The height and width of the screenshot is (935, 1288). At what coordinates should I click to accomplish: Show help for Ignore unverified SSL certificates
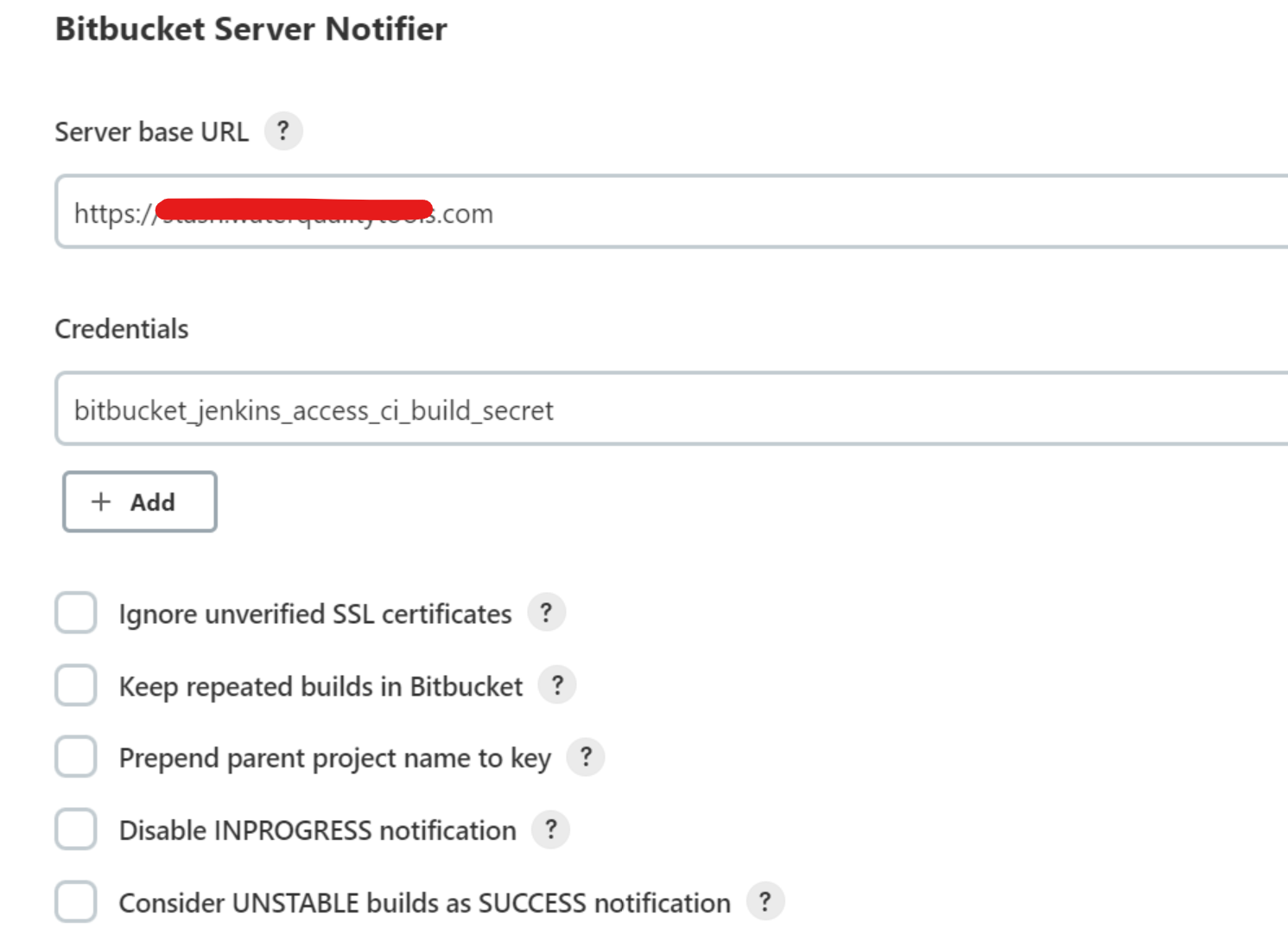546,613
